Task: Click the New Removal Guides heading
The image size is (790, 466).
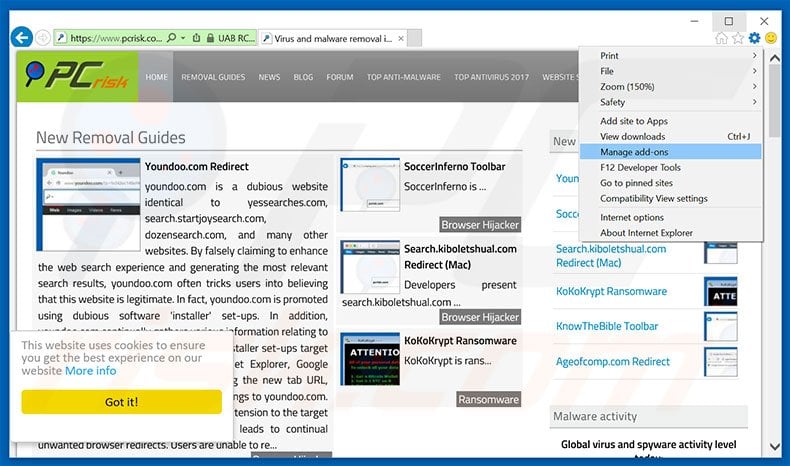Action: 111,138
